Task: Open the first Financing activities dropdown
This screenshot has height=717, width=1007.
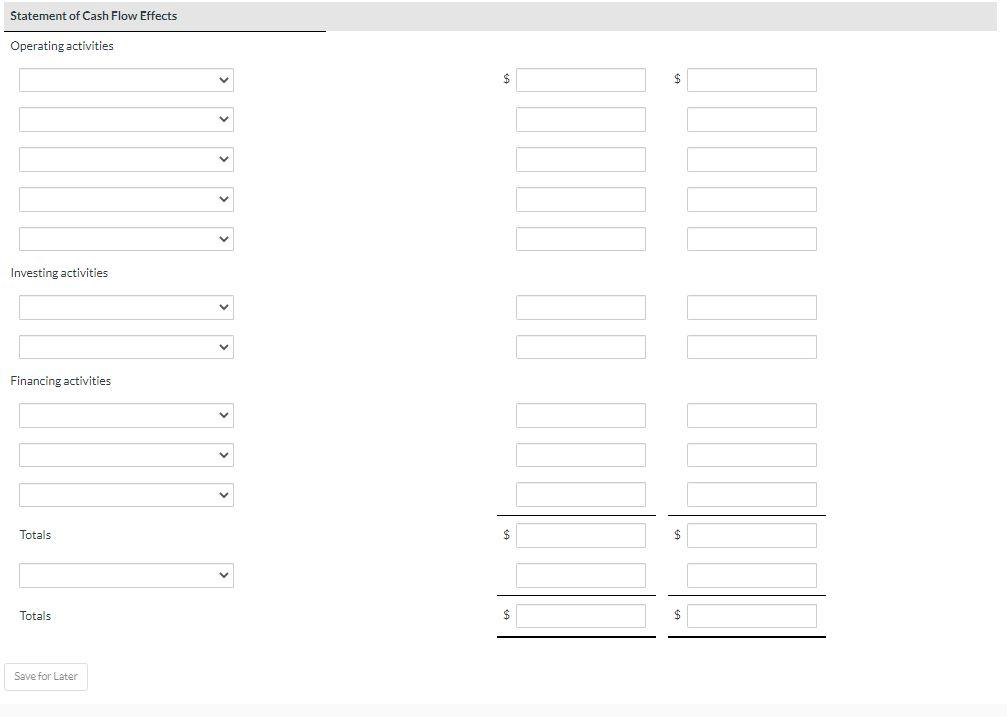Action: point(126,415)
